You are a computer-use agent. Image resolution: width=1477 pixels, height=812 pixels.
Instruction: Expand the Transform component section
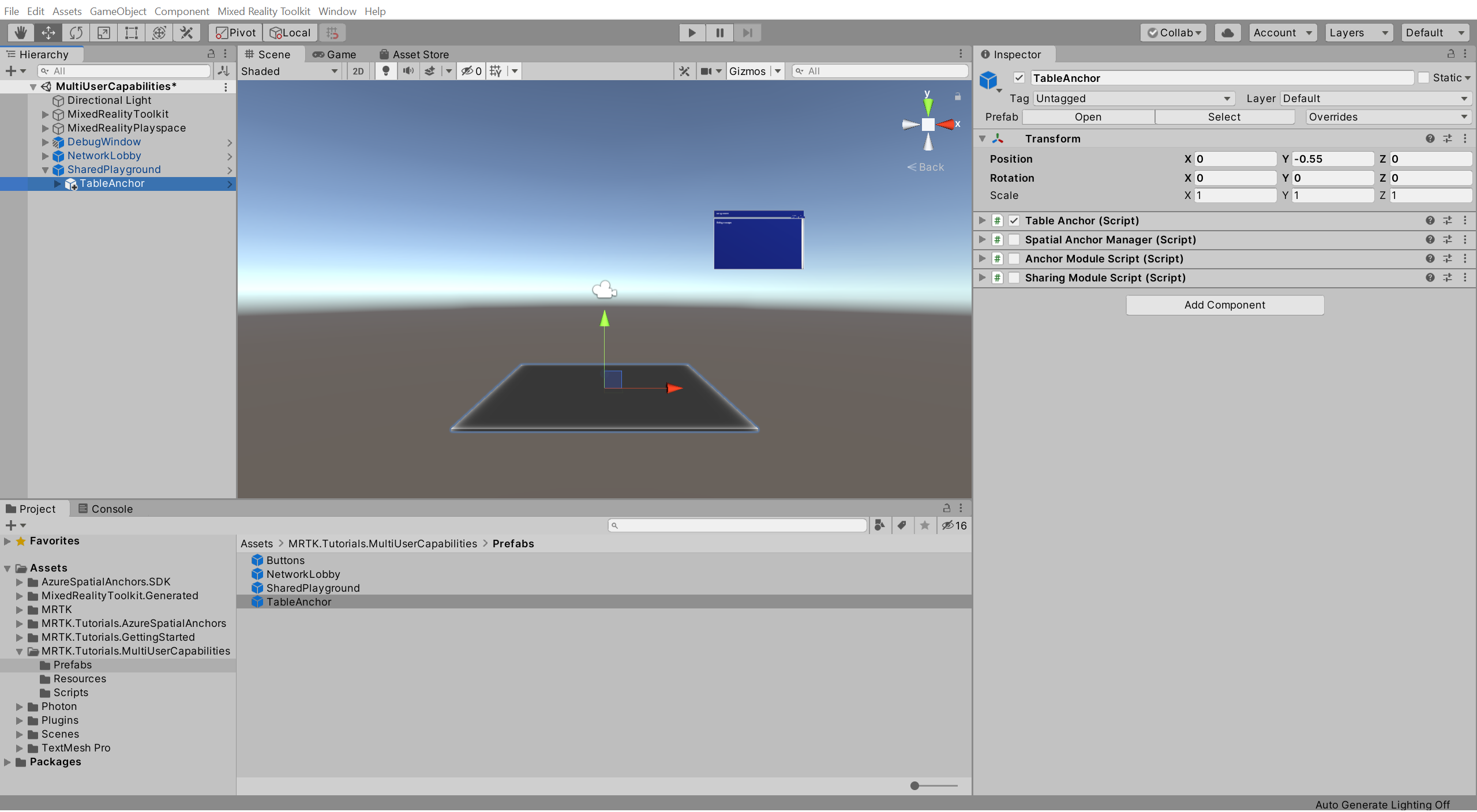982,138
